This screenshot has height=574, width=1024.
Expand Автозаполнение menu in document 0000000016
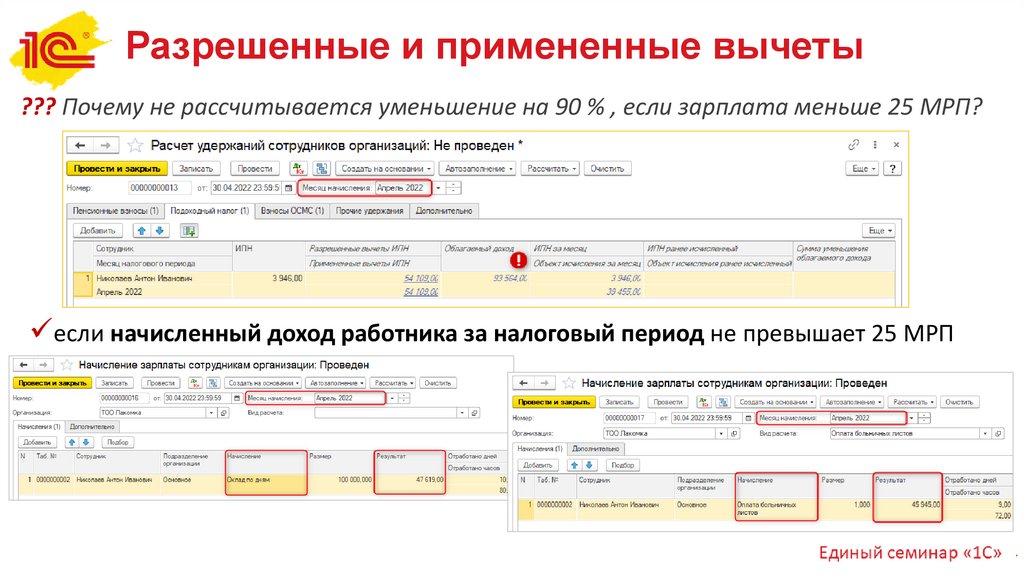coord(336,383)
